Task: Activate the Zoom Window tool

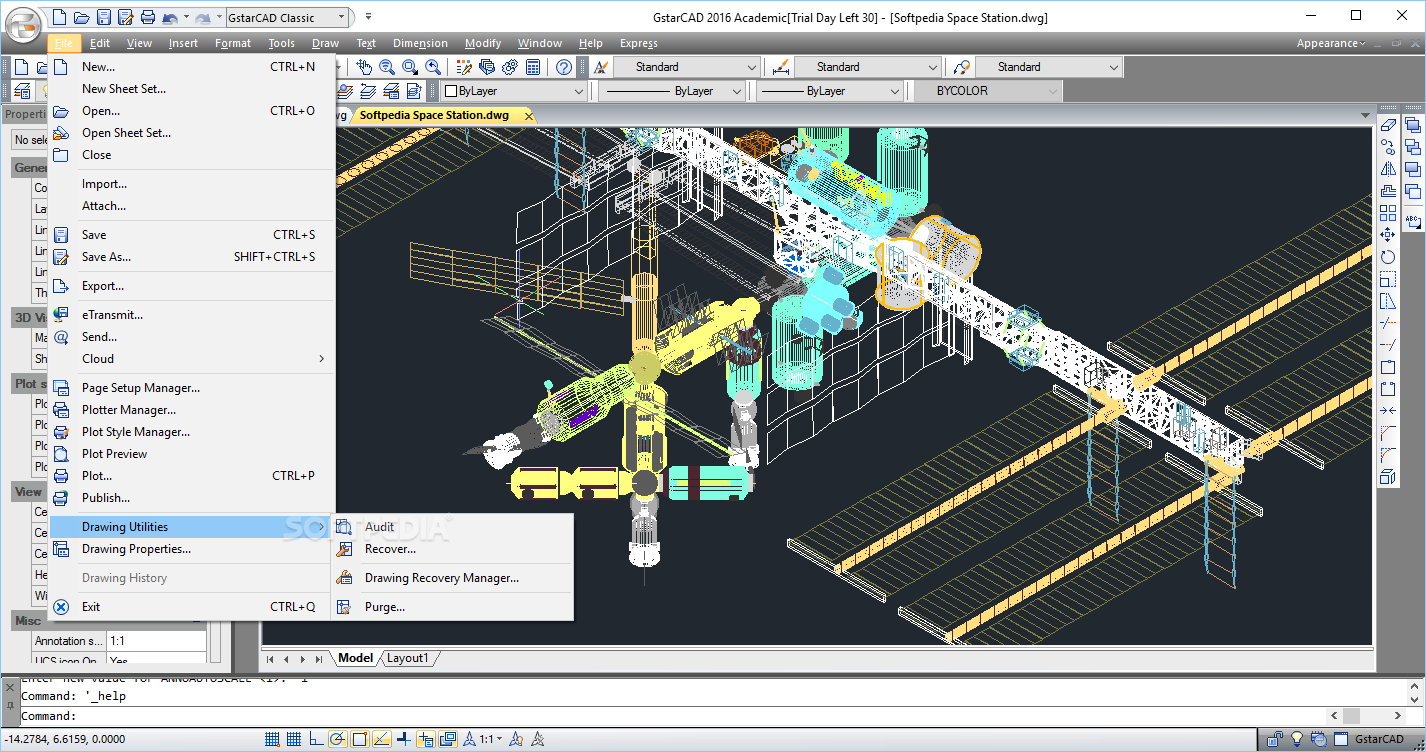Action: pyautogui.click(x=410, y=67)
